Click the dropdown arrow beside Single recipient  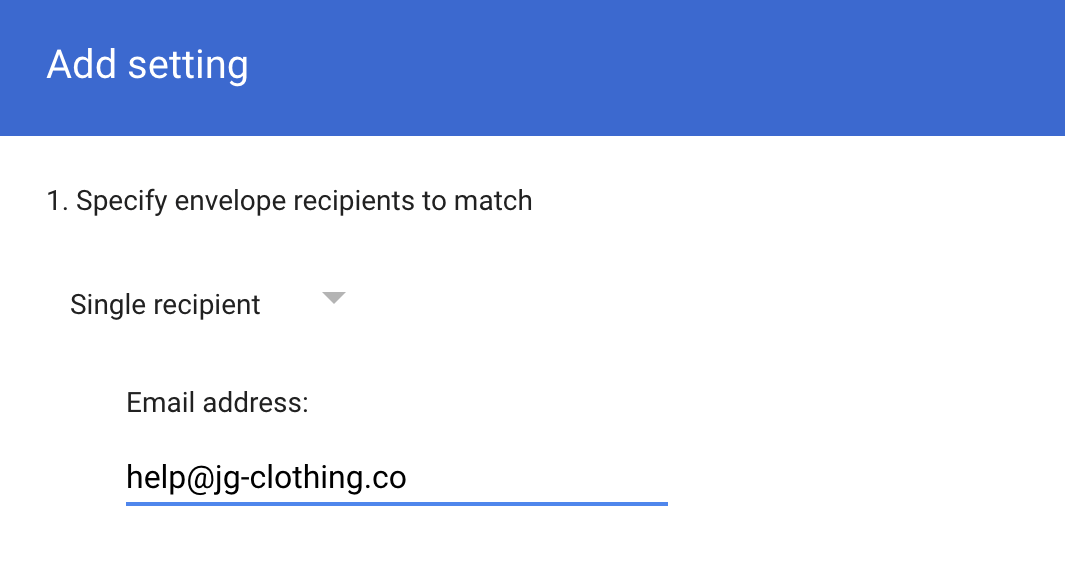click(x=334, y=298)
